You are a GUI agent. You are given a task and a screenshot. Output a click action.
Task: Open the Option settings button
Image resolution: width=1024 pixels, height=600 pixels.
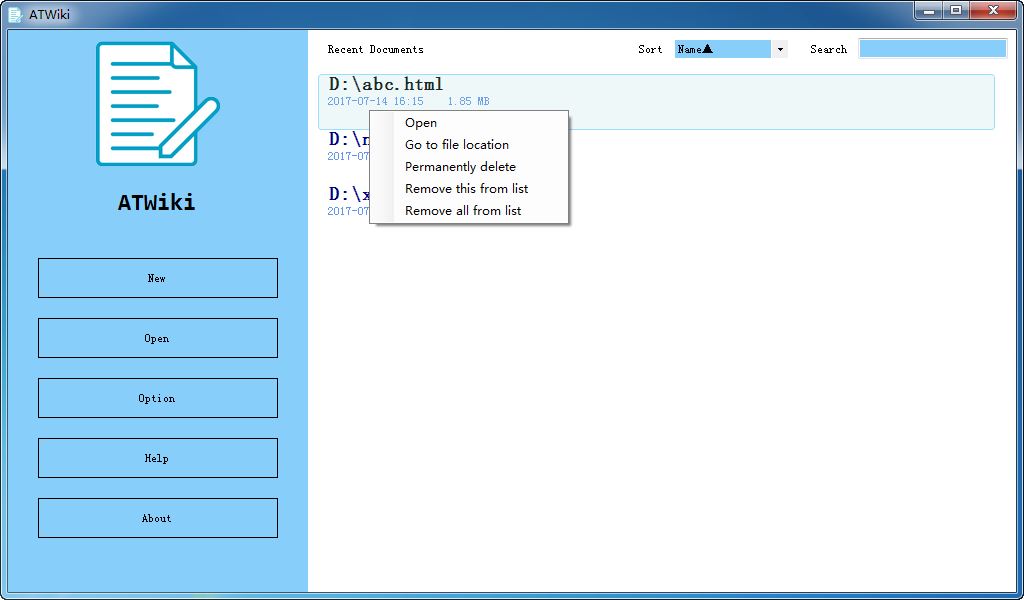158,398
